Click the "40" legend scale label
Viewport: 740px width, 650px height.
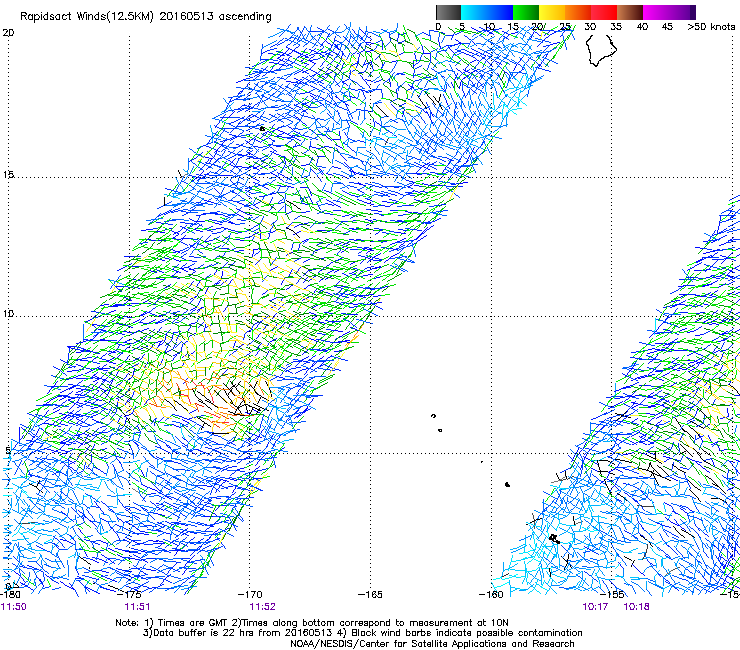coord(642,27)
